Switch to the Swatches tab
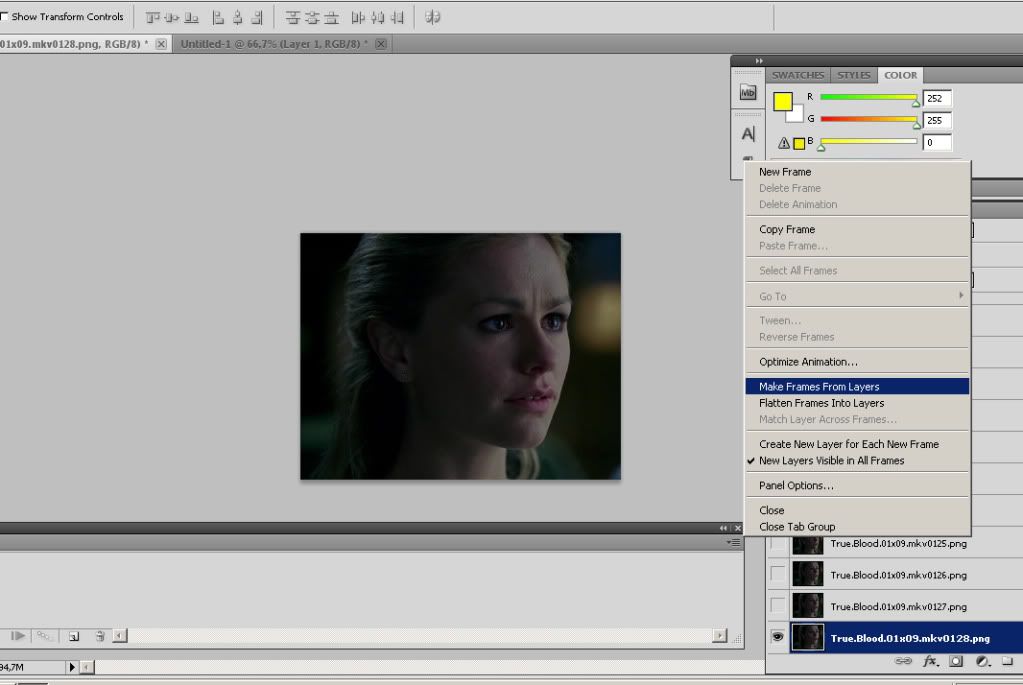This screenshot has width=1023, height=685. 798,75
